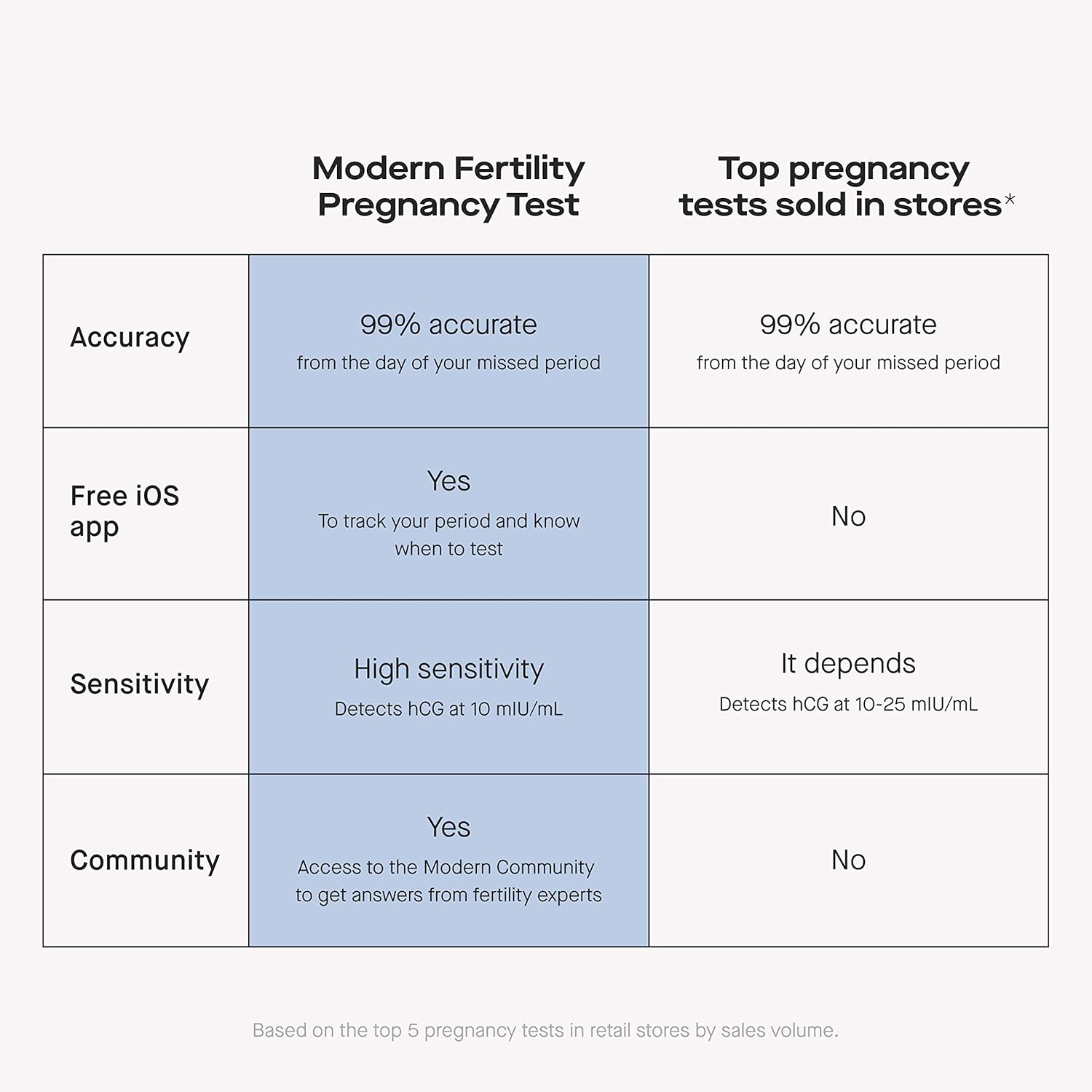This screenshot has height=1092, width=1092.
Task: Click No in the Free iOS app row
Action: pyautogui.click(x=848, y=516)
